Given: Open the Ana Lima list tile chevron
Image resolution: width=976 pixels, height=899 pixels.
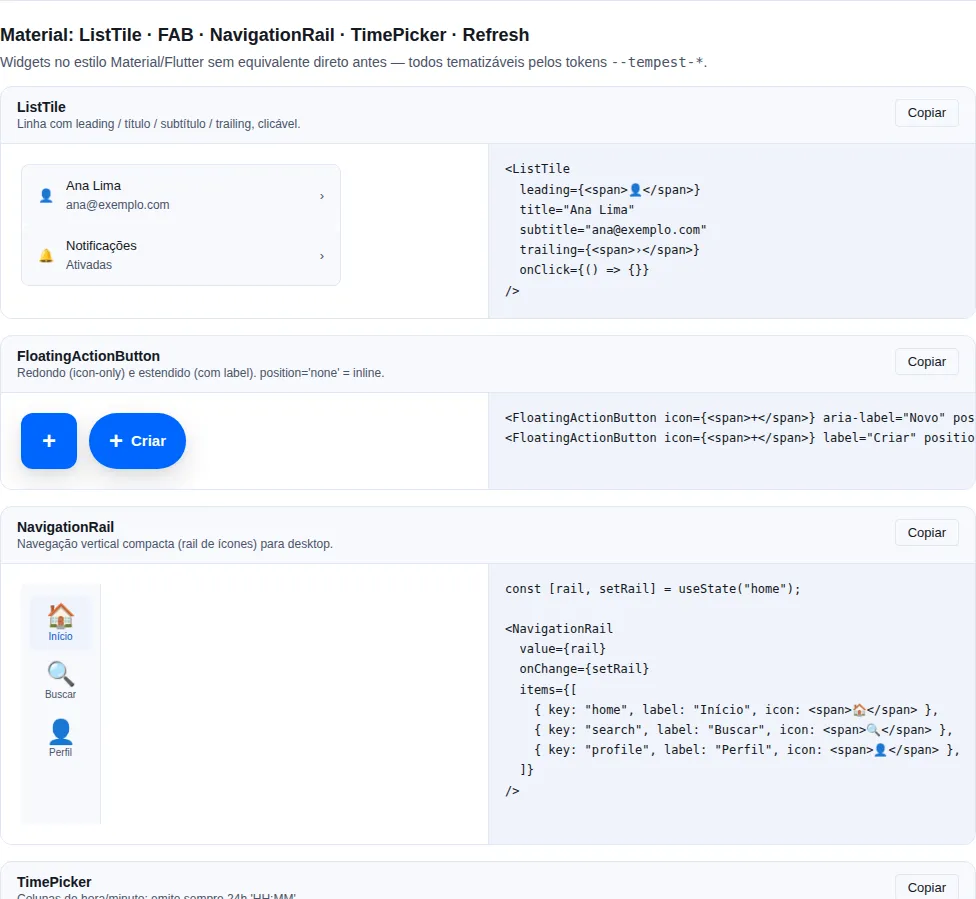Looking at the screenshot, I should coord(322,196).
